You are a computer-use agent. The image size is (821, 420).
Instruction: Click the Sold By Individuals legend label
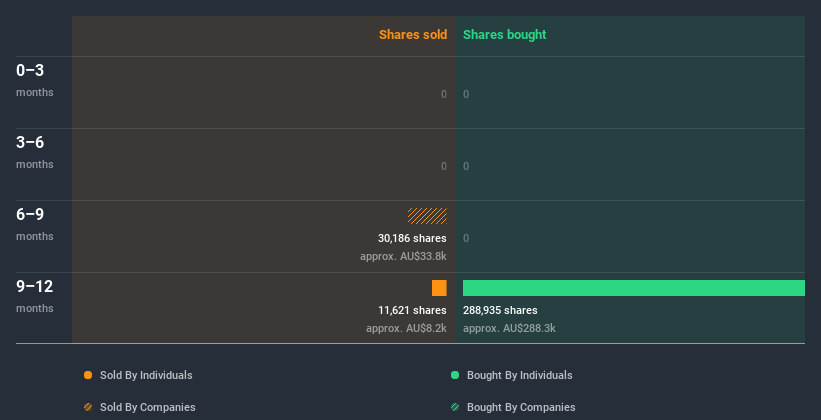146,375
